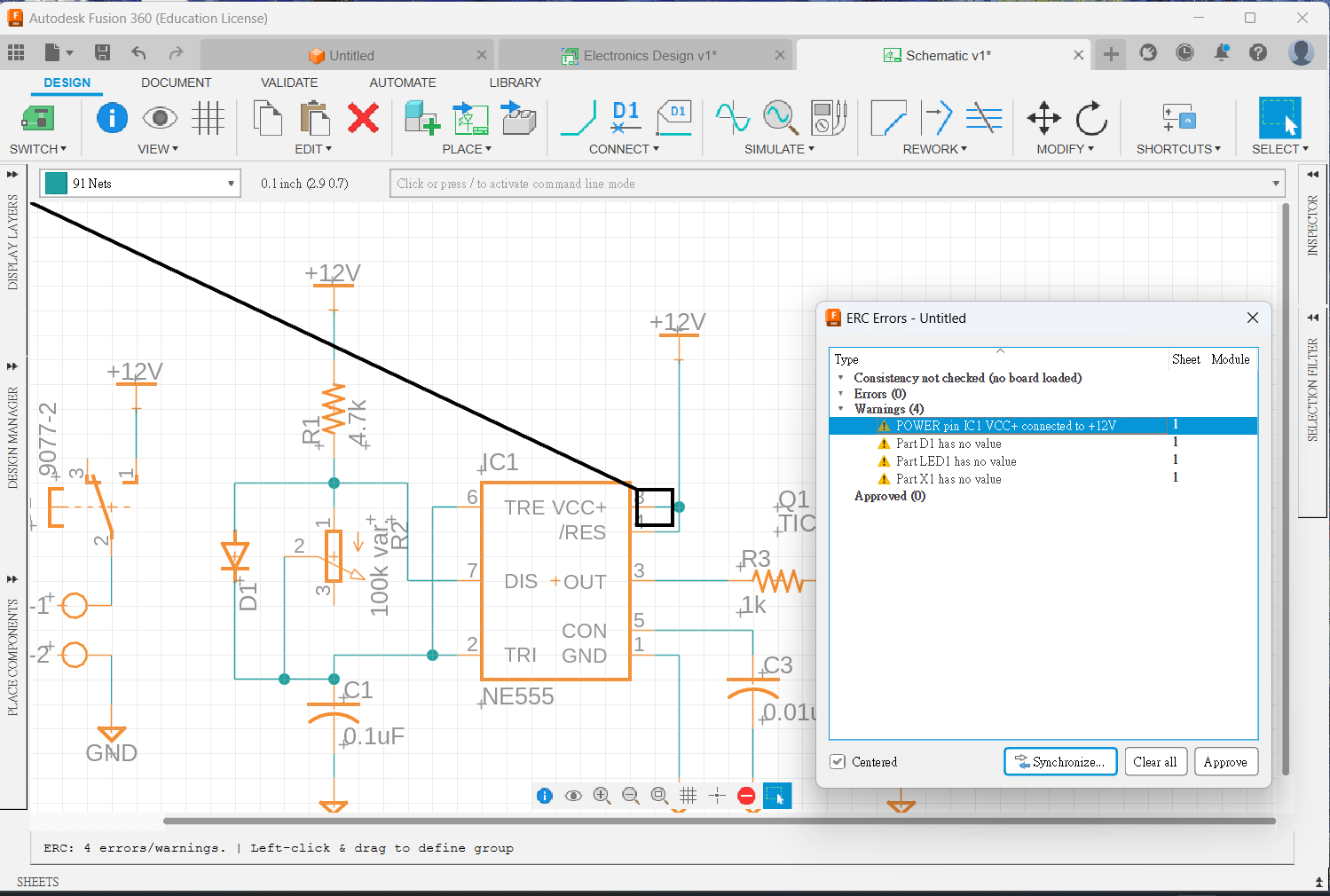Toggle grid icon in bottom canvas toolbar
The width and height of the screenshot is (1330, 896).
pyautogui.click(x=688, y=796)
